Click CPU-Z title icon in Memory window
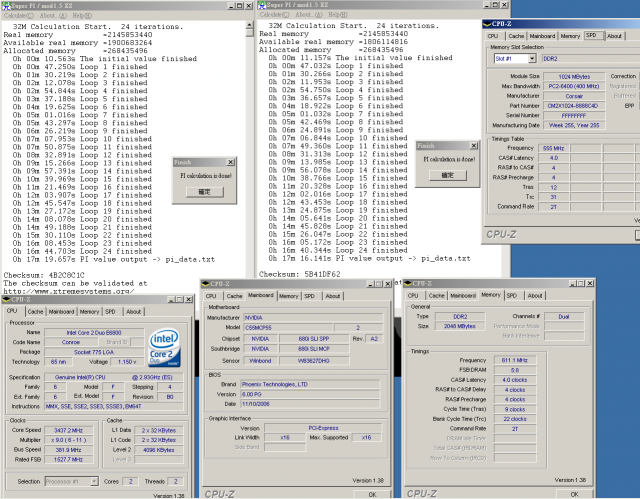The height and width of the screenshot is (499, 640). [x=407, y=283]
